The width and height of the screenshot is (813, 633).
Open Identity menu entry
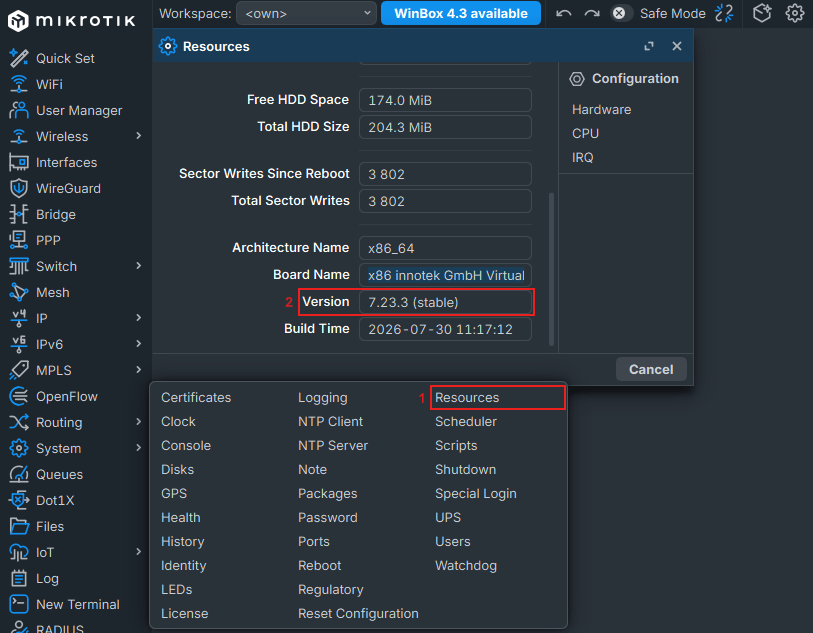tap(184, 566)
